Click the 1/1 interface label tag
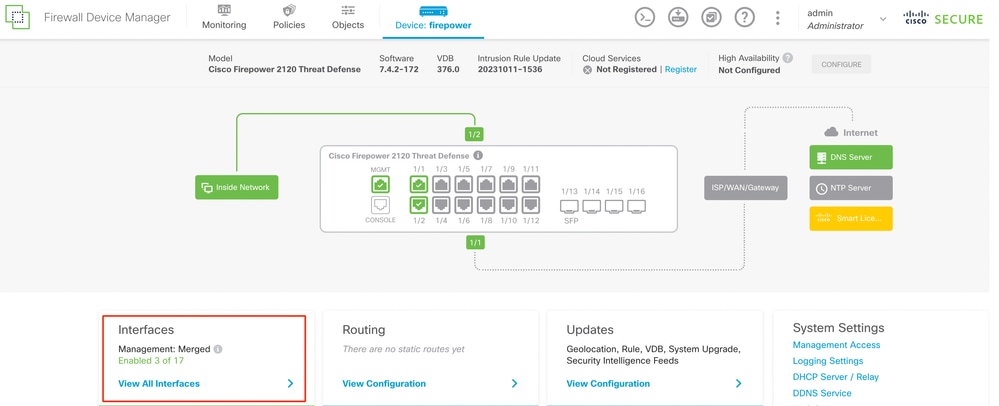This screenshot has width=999, height=406. [475, 242]
